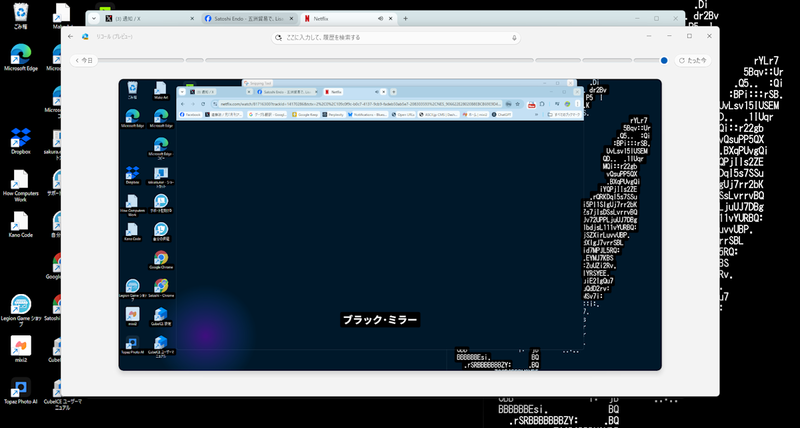Select the Satoshi Chrome profile desktop shortcut

53,308
